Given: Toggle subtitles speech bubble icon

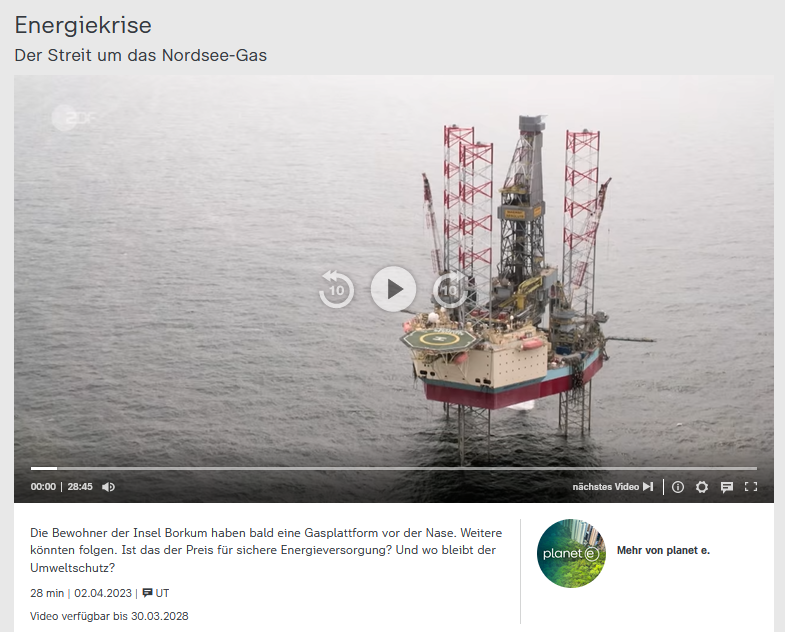Looking at the screenshot, I should [726, 487].
